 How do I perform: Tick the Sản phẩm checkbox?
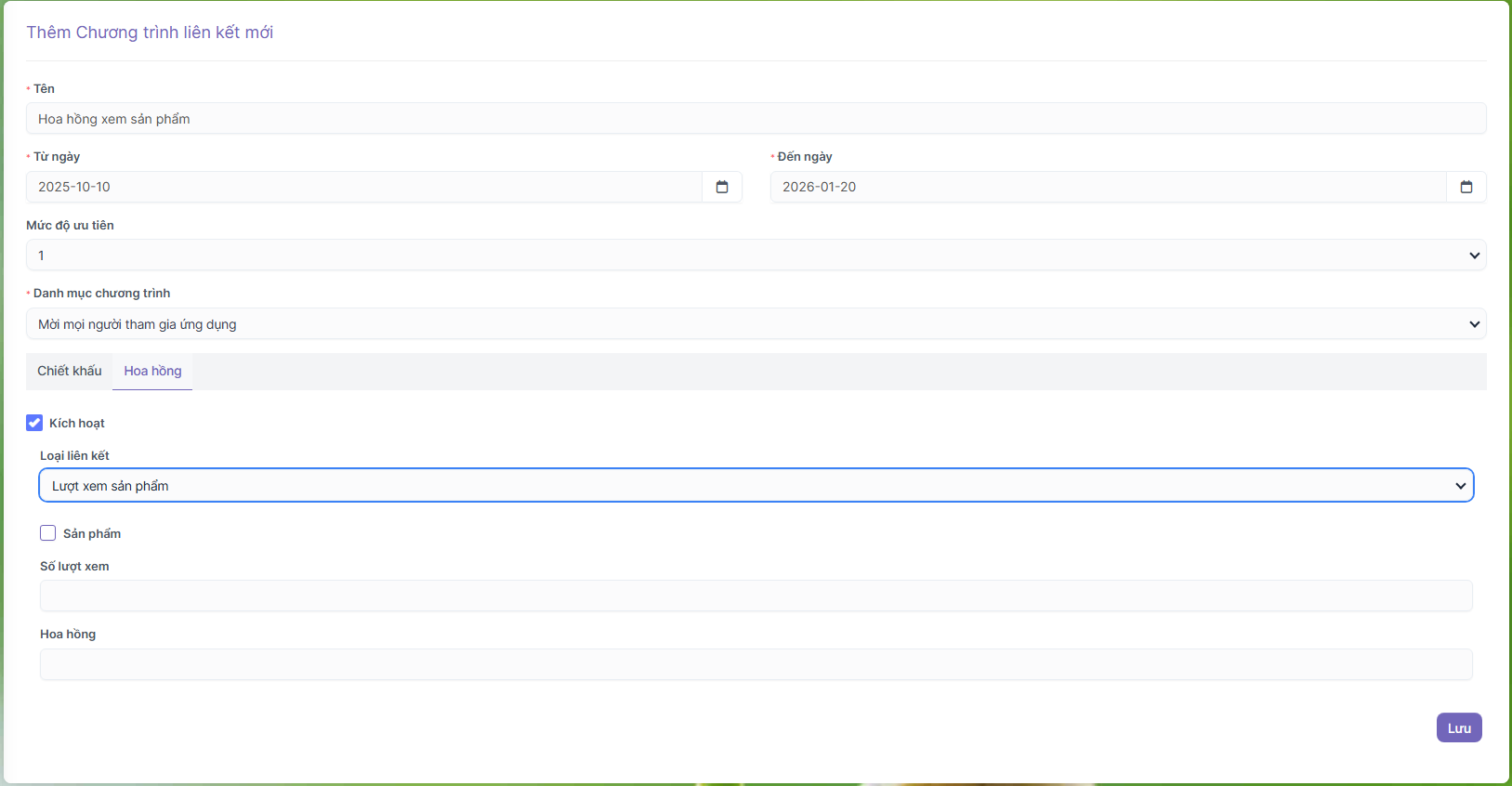(x=48, y=533)
